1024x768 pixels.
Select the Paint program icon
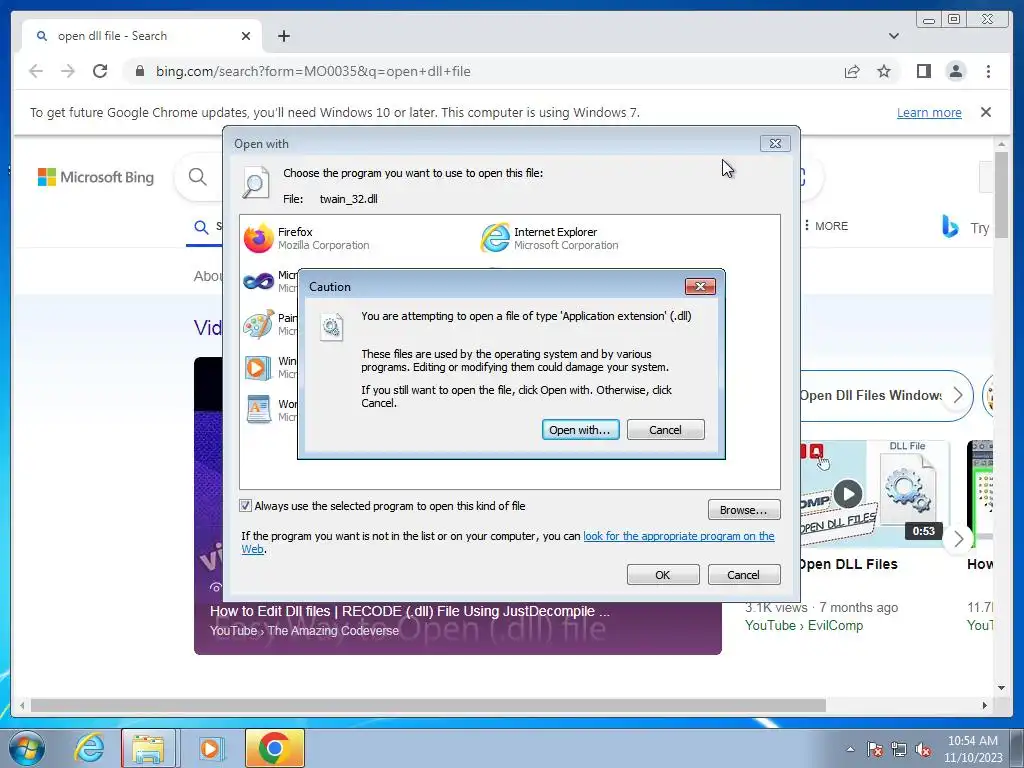pos(259,325)
